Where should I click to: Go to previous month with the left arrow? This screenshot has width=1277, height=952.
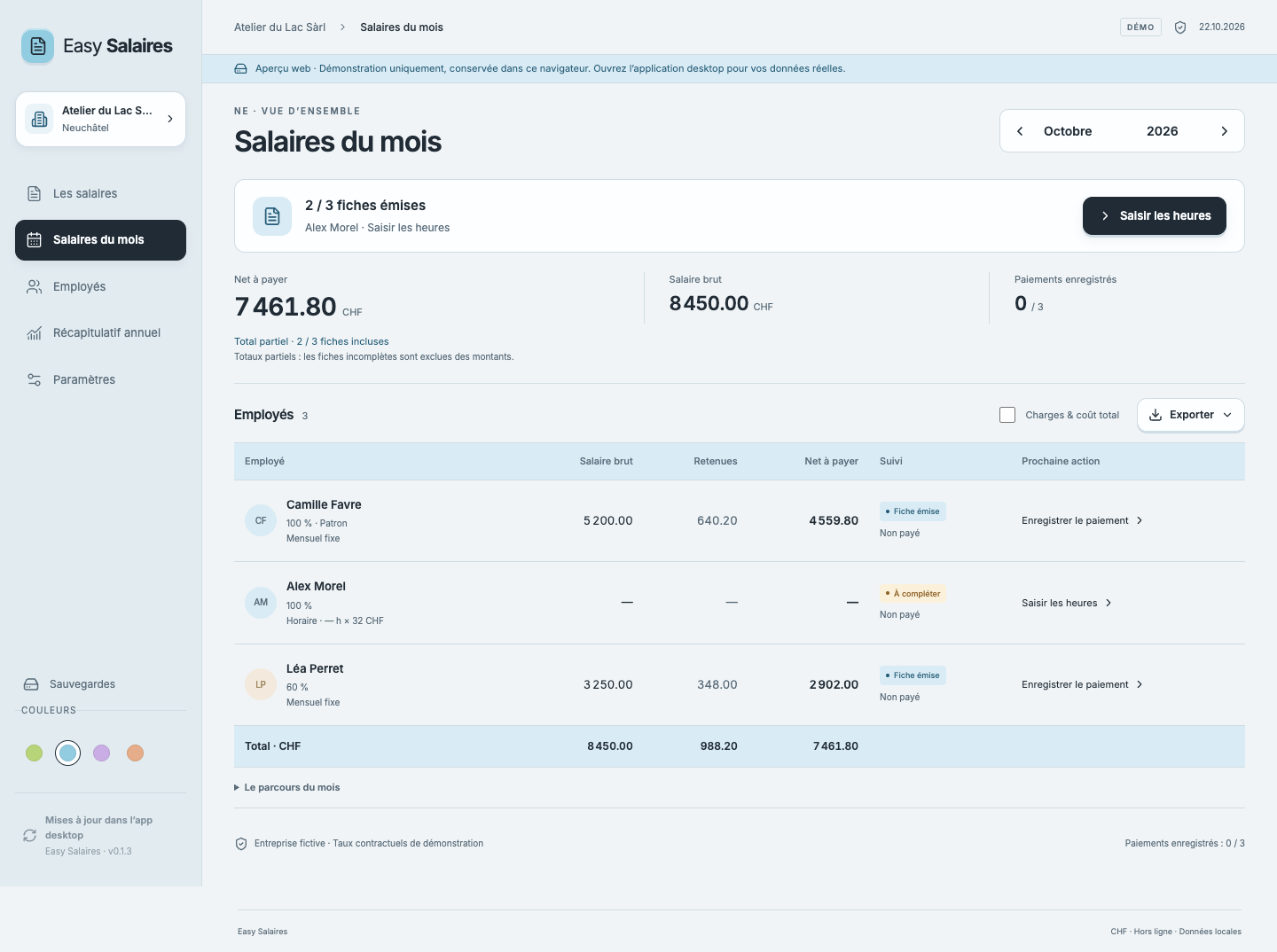[x=1020, y=131]
